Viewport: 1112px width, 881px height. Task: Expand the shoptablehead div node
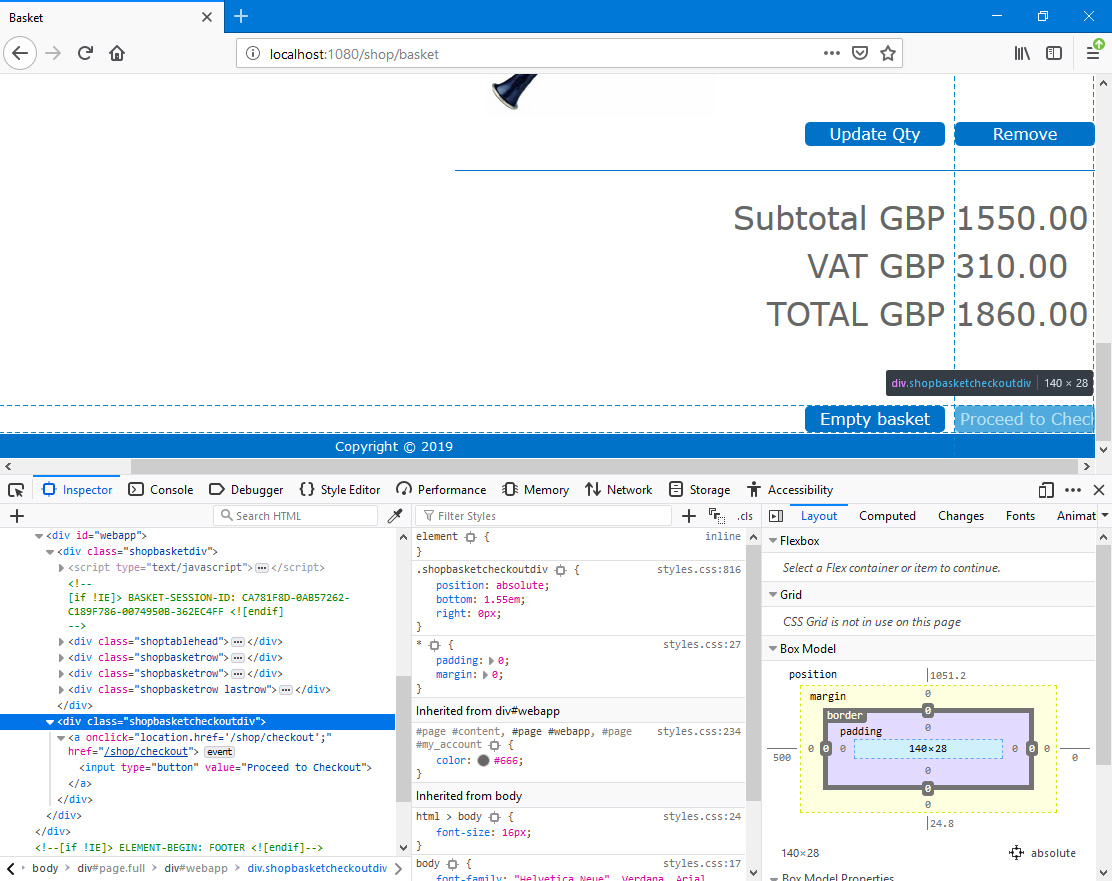pos(61,641)
